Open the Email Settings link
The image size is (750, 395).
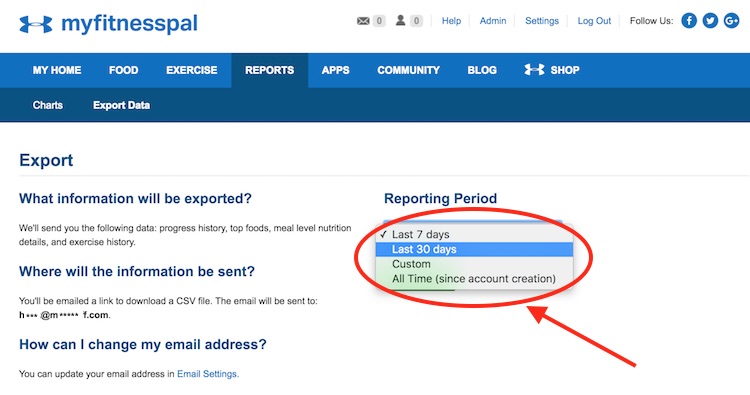coord(207,374)
